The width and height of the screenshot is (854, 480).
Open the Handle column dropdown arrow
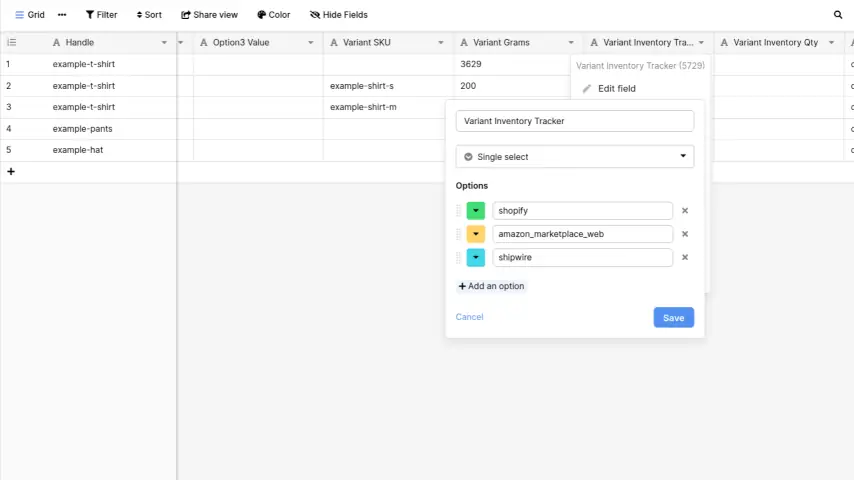coord(164,43)
